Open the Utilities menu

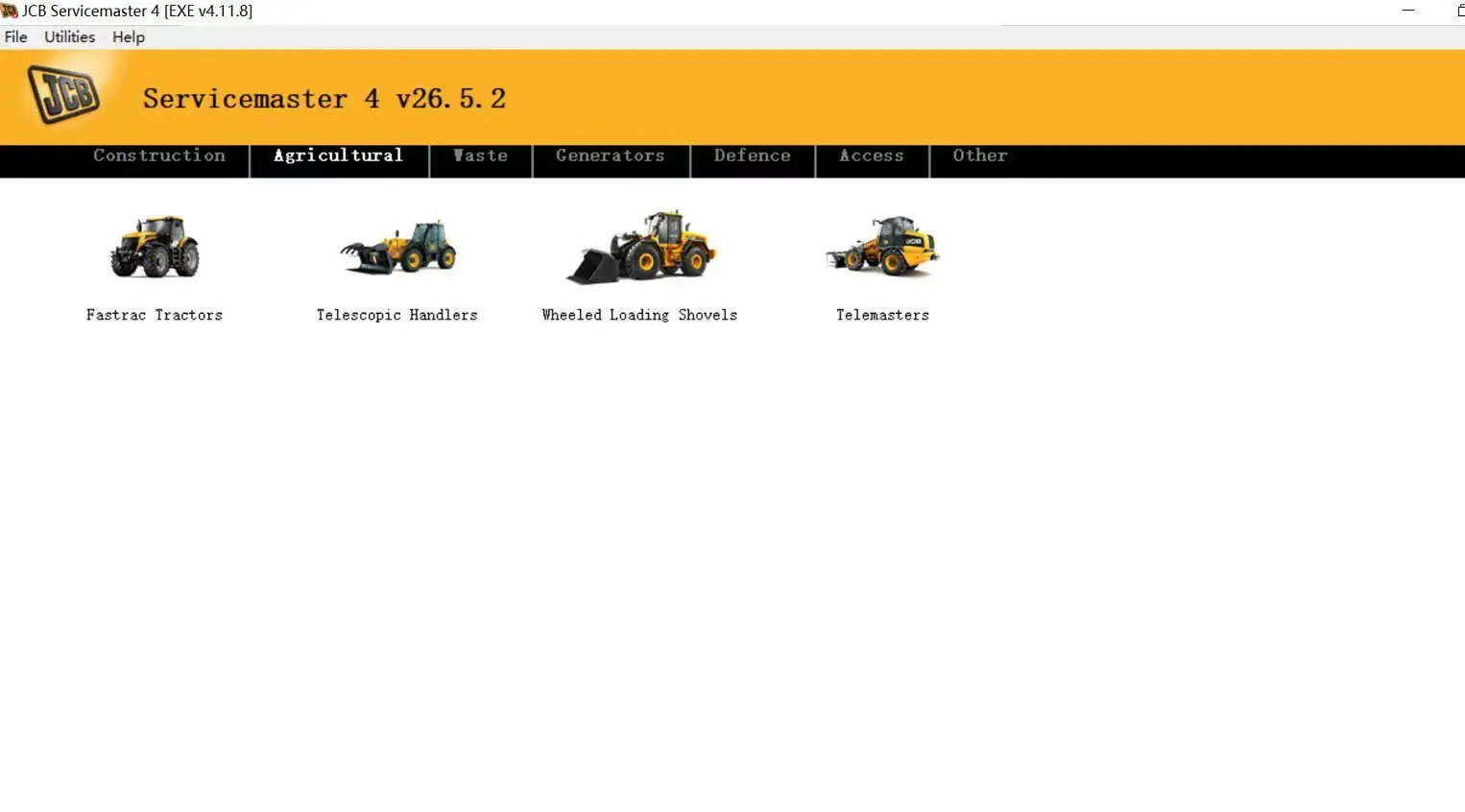70,37
